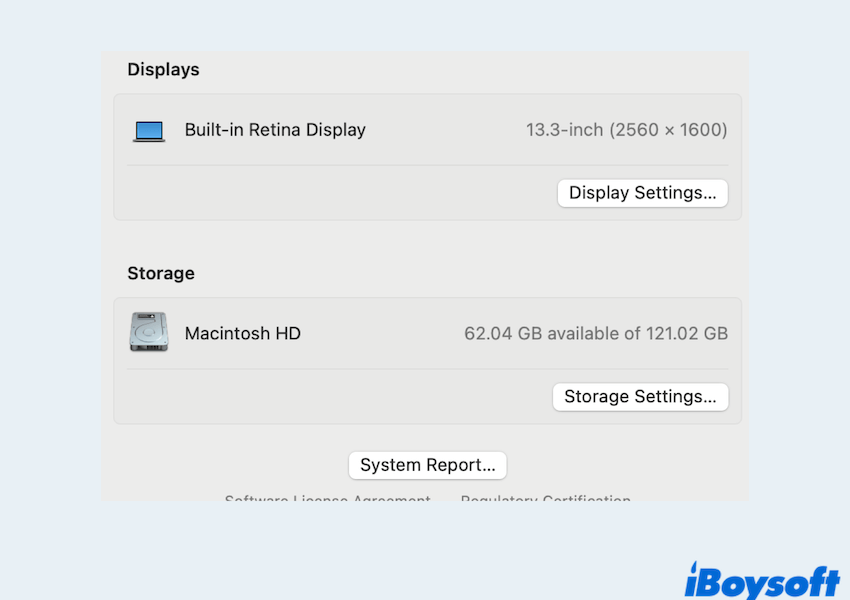The width and height of the screenshot is (850, 600).
Task: Click the Built-in Retina Display laptop icon
Action: pos(149,131)
